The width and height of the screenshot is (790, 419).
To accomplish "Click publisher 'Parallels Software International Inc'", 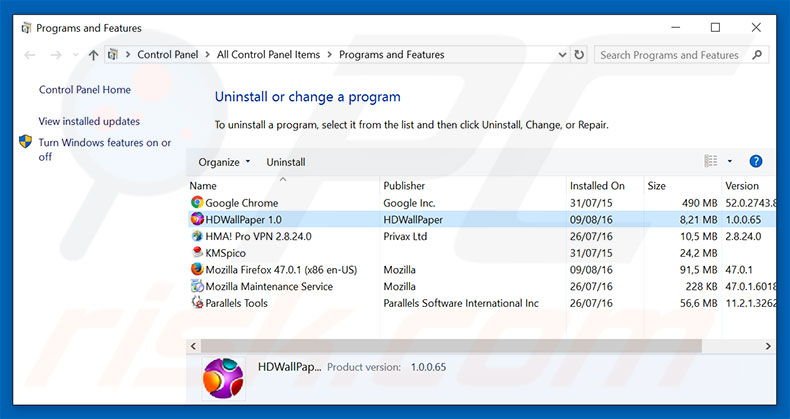I will click(x=461, y=303).
